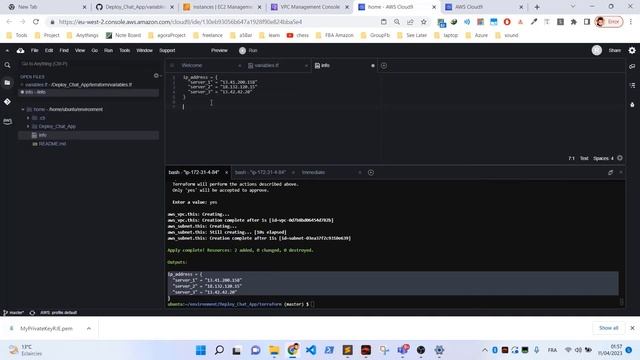Open Spaces: 4 indentation selector
Screen dimensions: 640x360
click(603, 158)
